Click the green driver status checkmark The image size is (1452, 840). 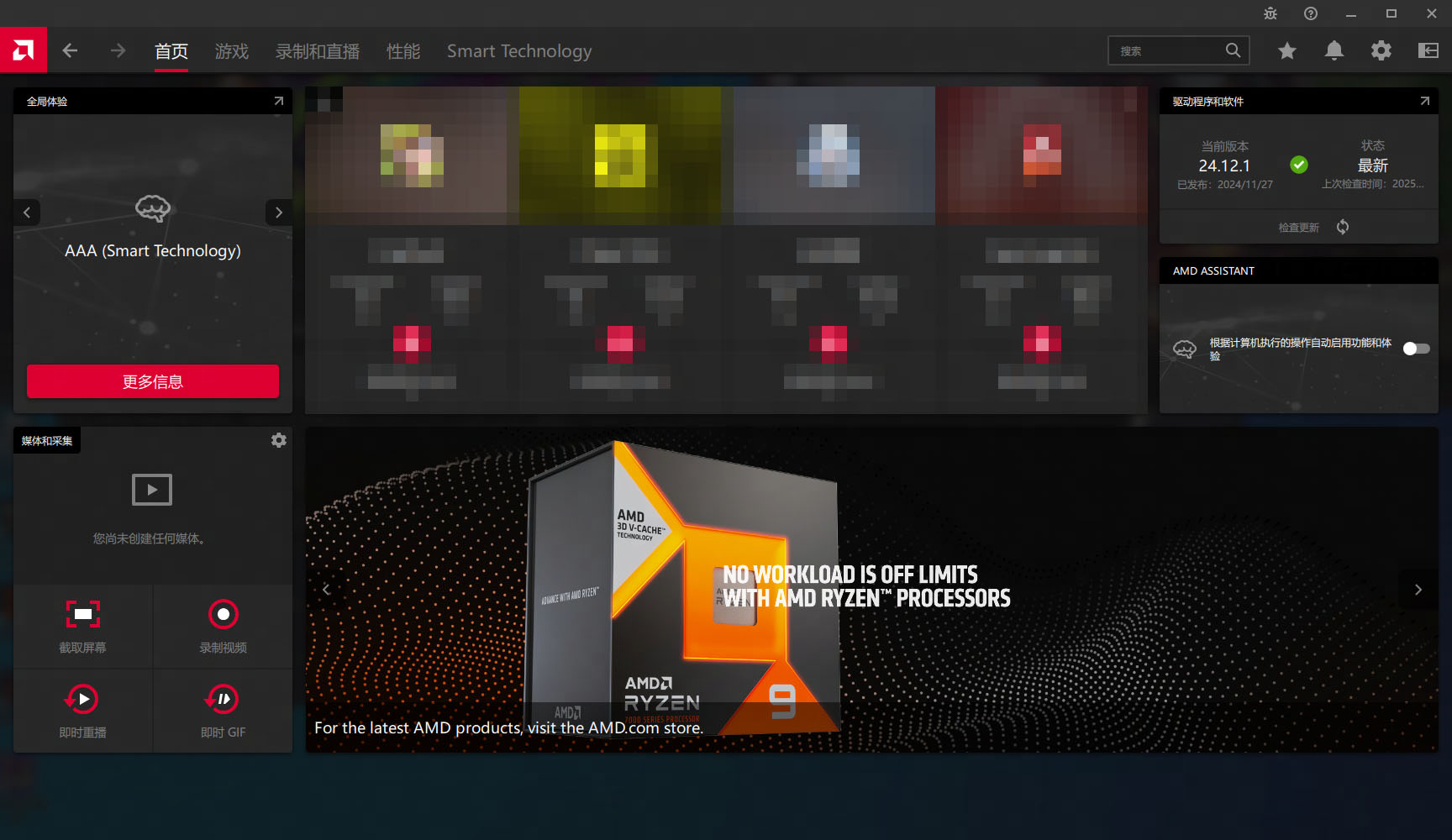[1299, 165]
